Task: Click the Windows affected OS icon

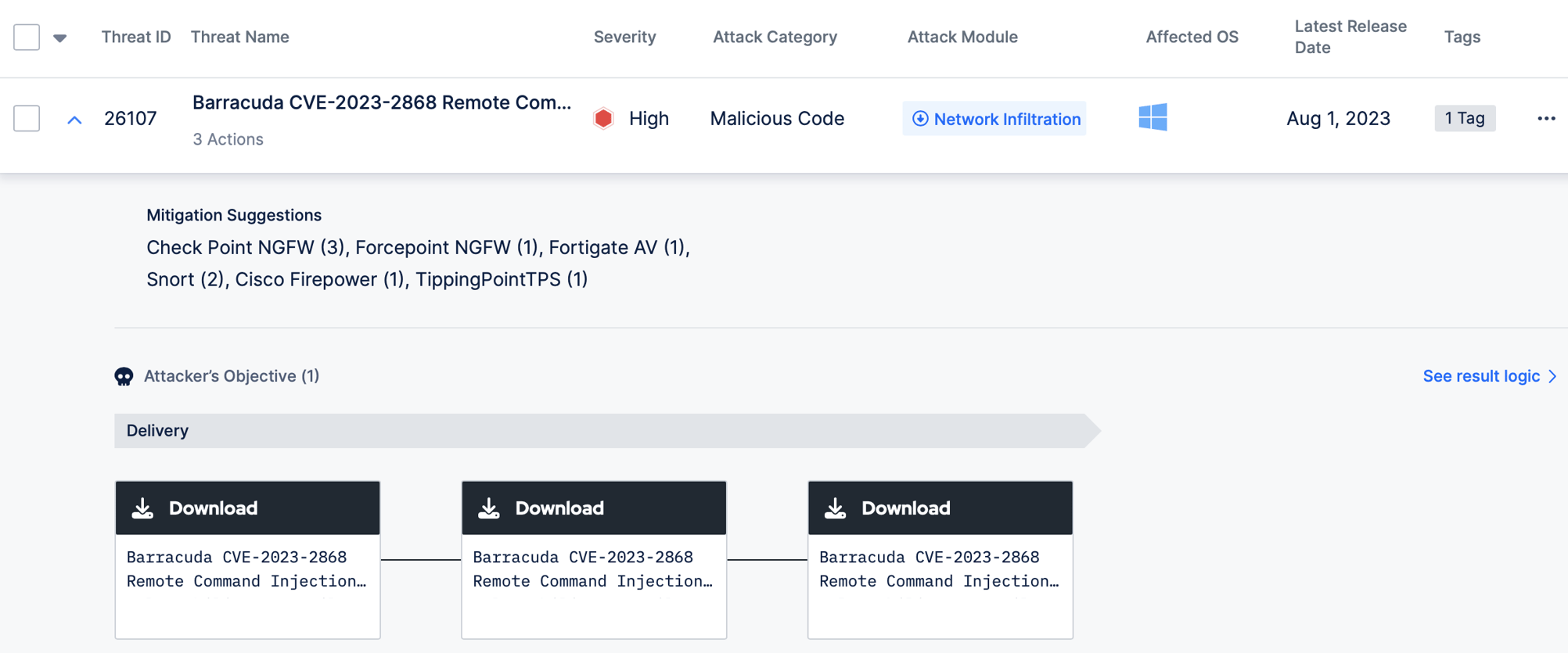Action: click(x=1153, y=117)
